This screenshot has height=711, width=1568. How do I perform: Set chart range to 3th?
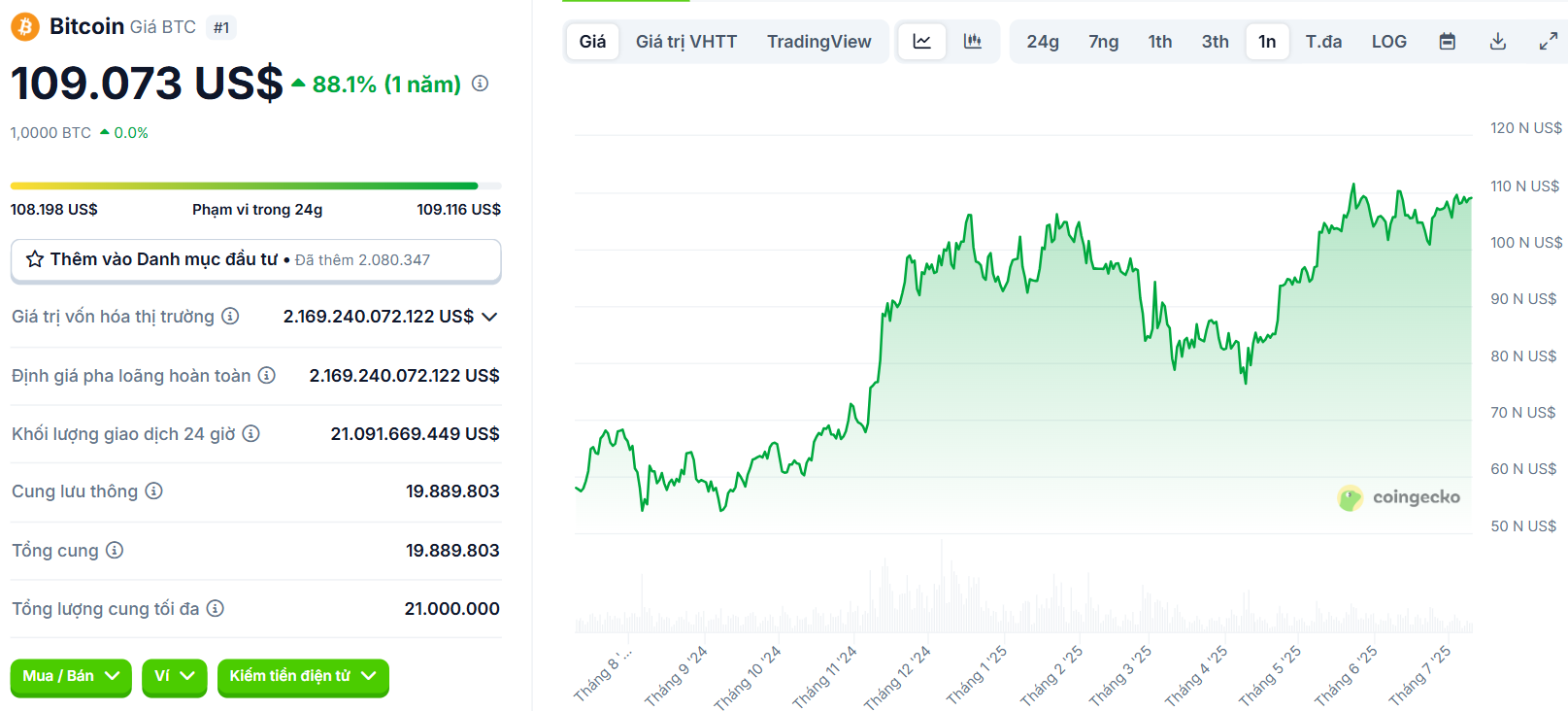[x=1216, y=42]
